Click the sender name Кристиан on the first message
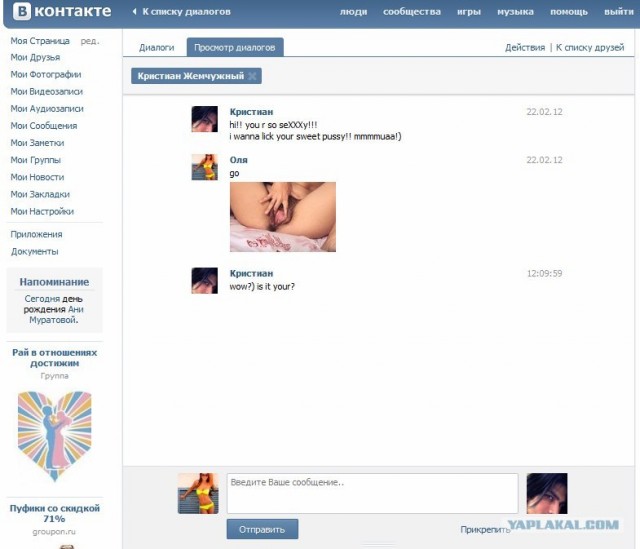The image size is (640, 549). pyautogui.click(x=251, y=112)
